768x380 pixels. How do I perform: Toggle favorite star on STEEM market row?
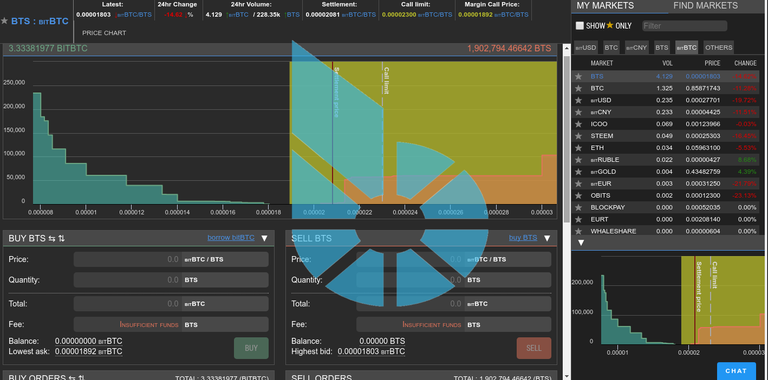pyautogui.click(x=578, y=136)
